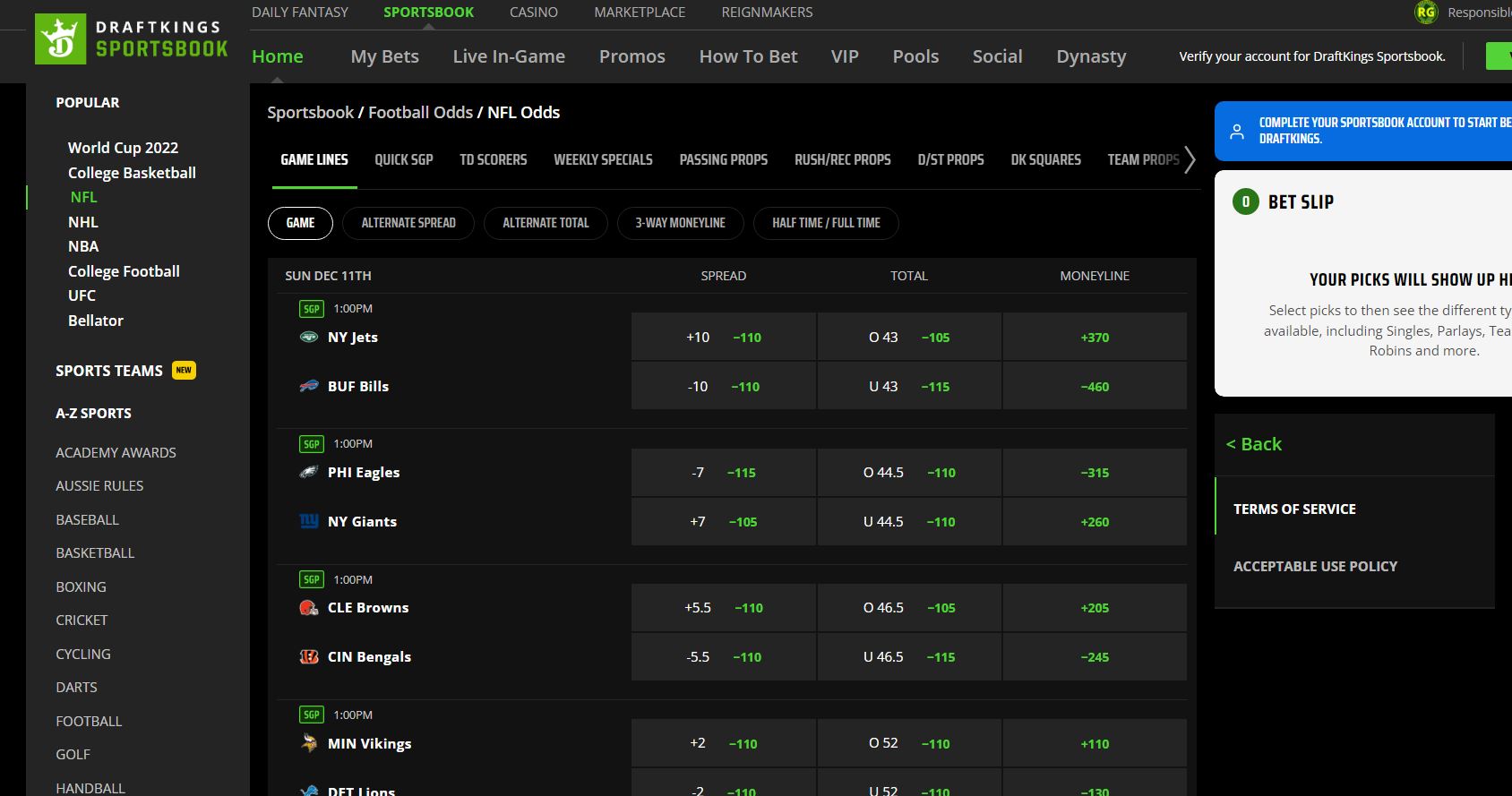
Task: Click Complete Your Sportsbook Account banner
Action: click(x=1363, y=131)
